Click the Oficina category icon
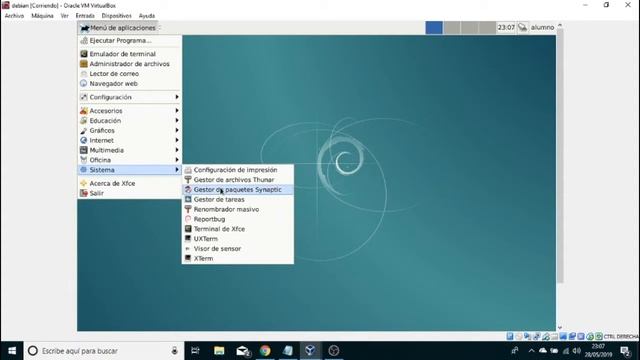 [x=84, y=160]
